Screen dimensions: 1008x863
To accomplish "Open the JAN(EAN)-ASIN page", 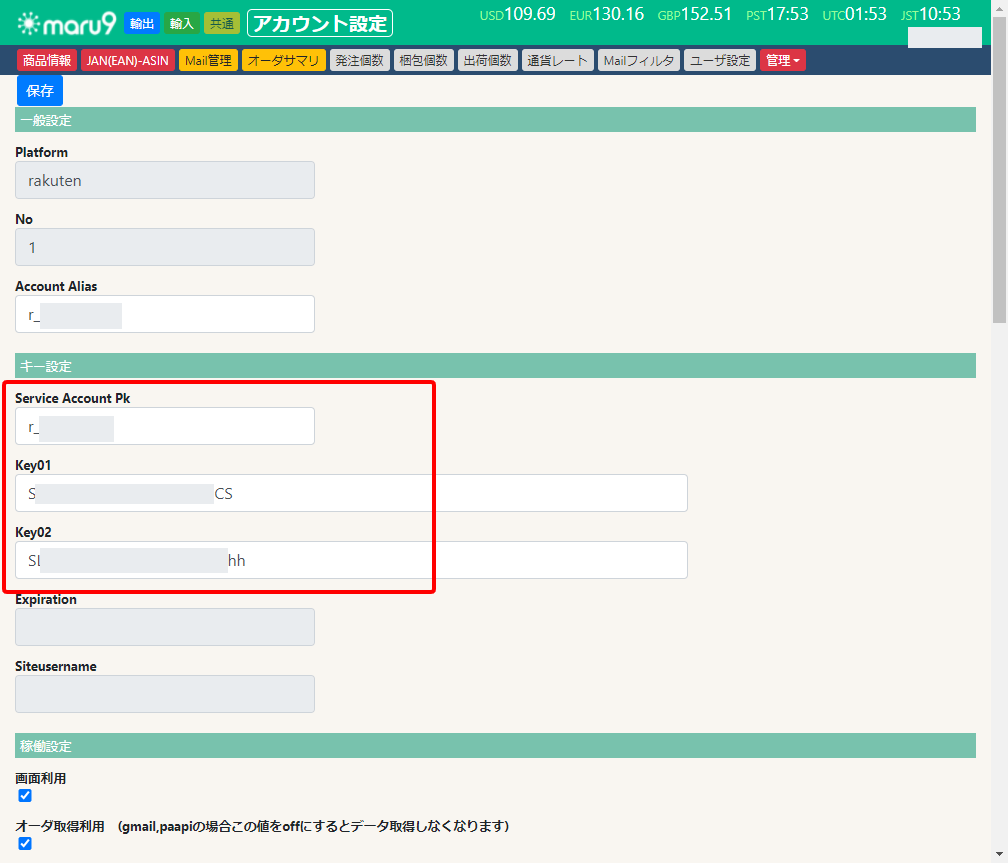I will click(127, 60).
